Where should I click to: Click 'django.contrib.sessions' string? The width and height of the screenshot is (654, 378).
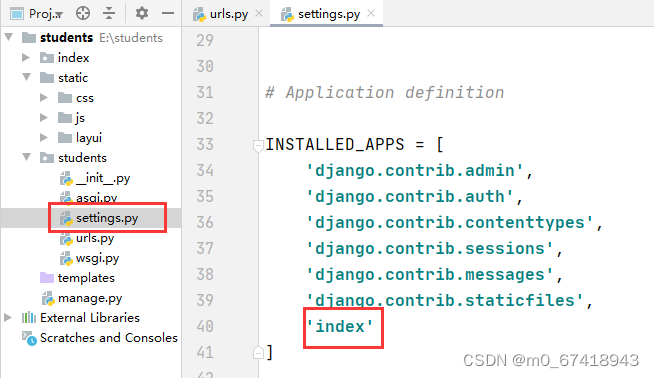tap(430, 249)
